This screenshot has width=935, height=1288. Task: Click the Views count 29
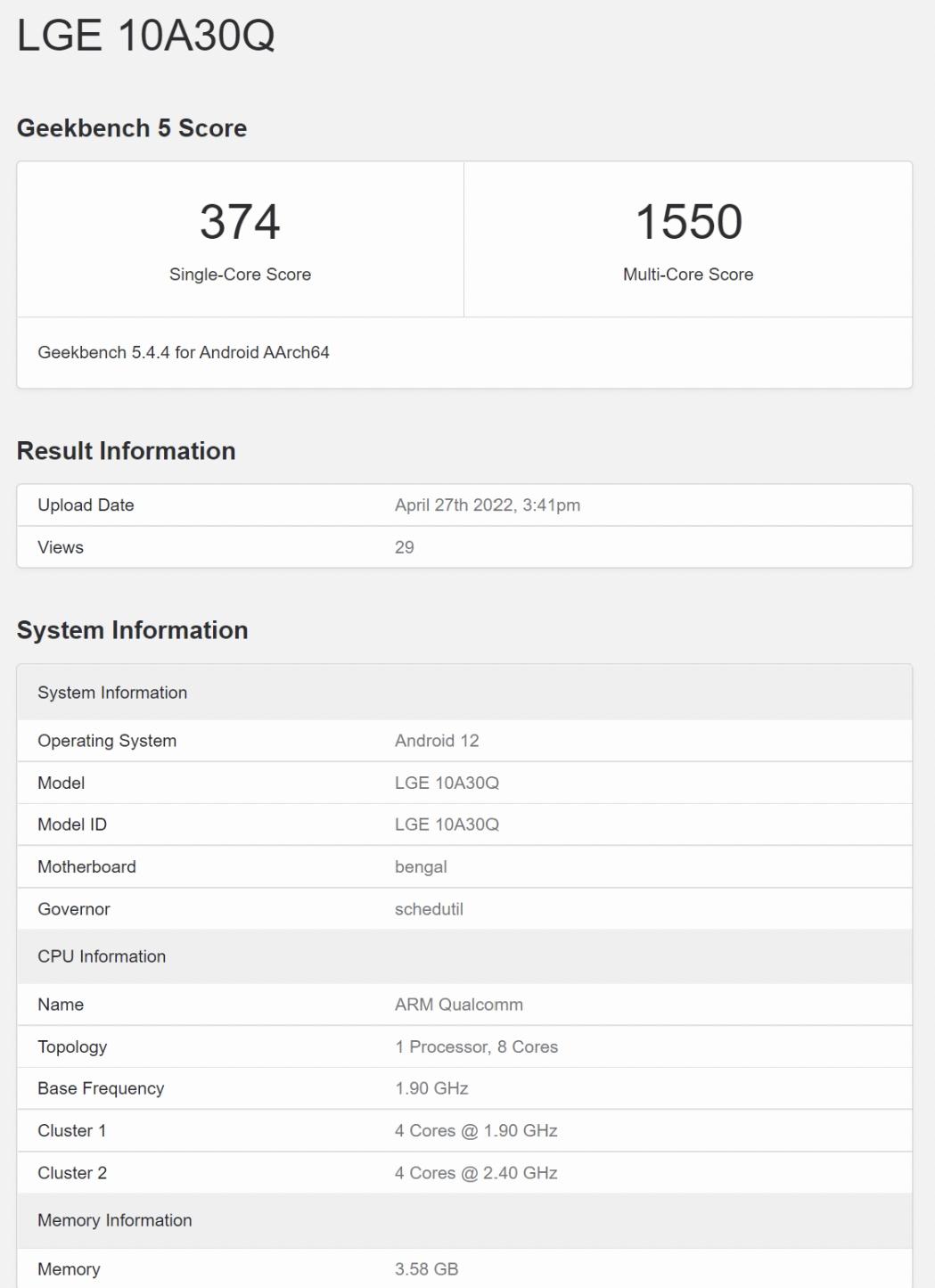coord(405,547)
